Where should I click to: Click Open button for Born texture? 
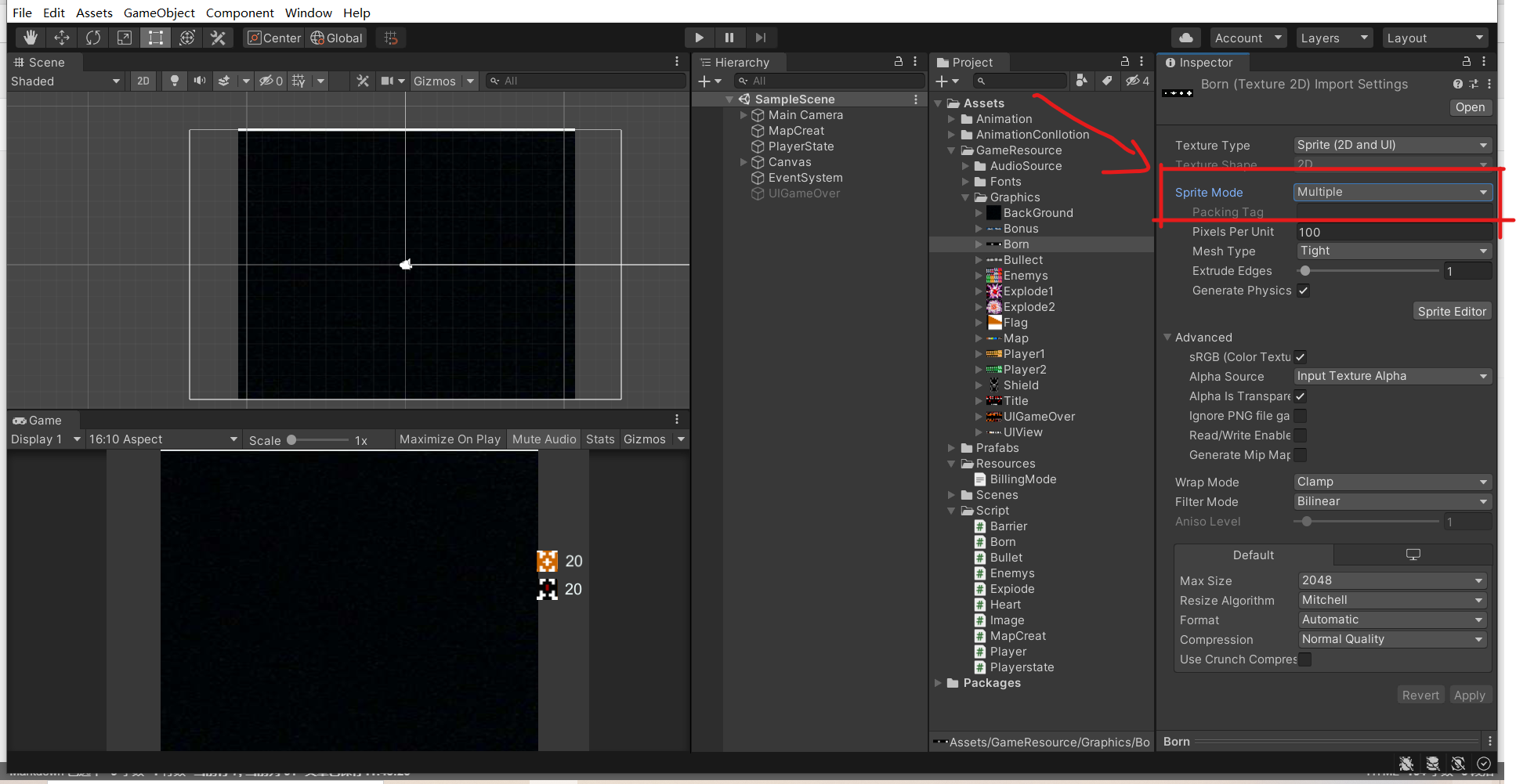coord(1470,107)
